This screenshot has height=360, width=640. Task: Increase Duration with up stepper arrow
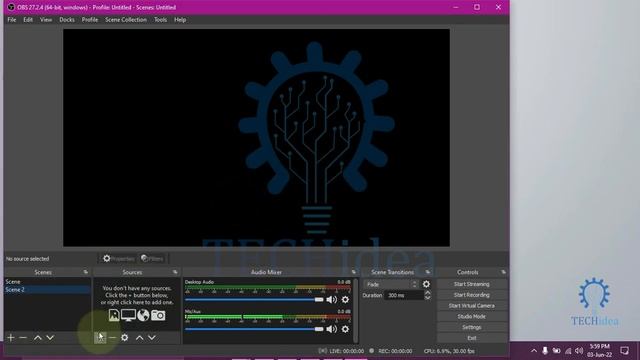click(x=427, y=293)
